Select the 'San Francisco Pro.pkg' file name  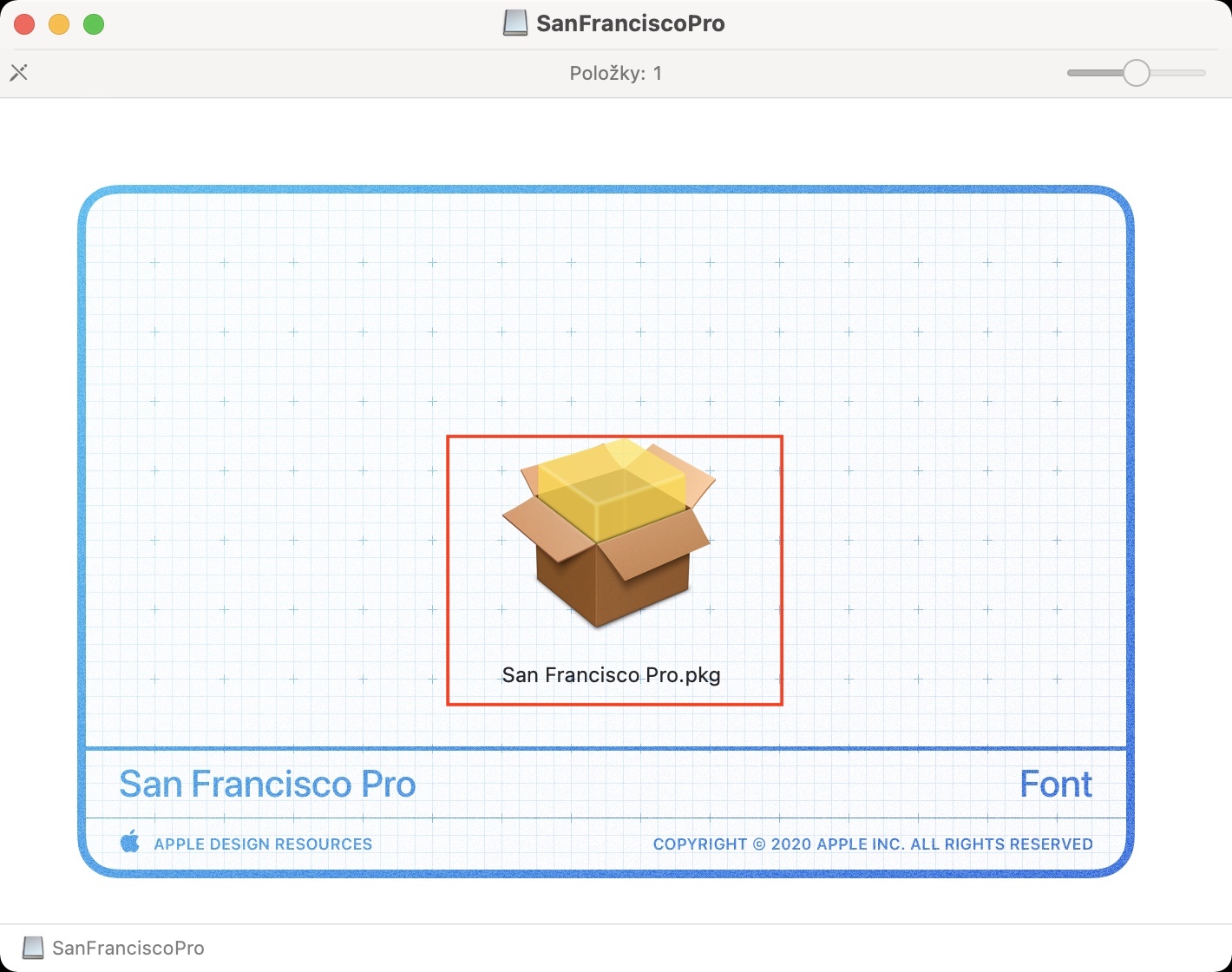[x=612, y=675]
